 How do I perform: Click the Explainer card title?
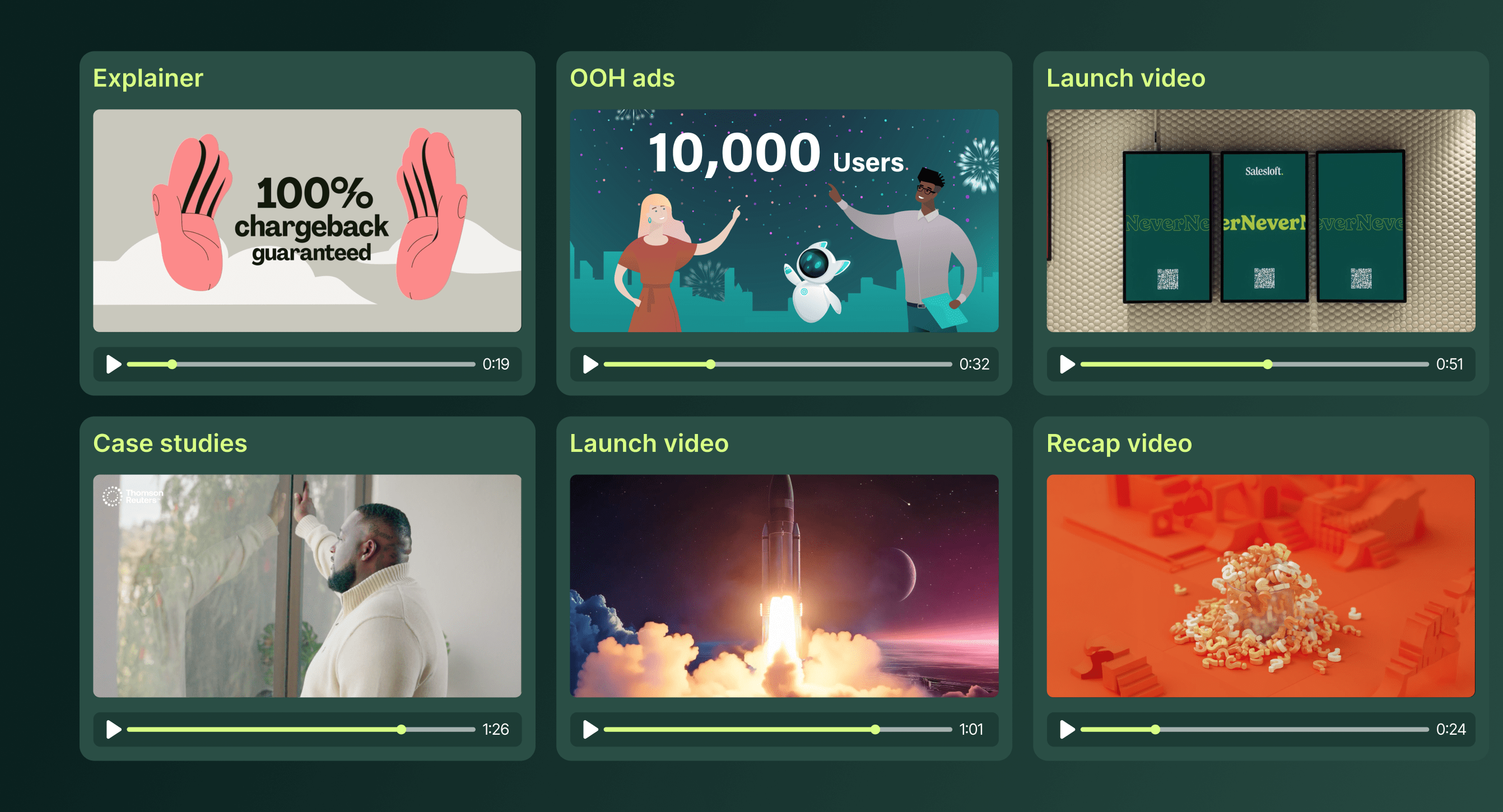(148, 78)
